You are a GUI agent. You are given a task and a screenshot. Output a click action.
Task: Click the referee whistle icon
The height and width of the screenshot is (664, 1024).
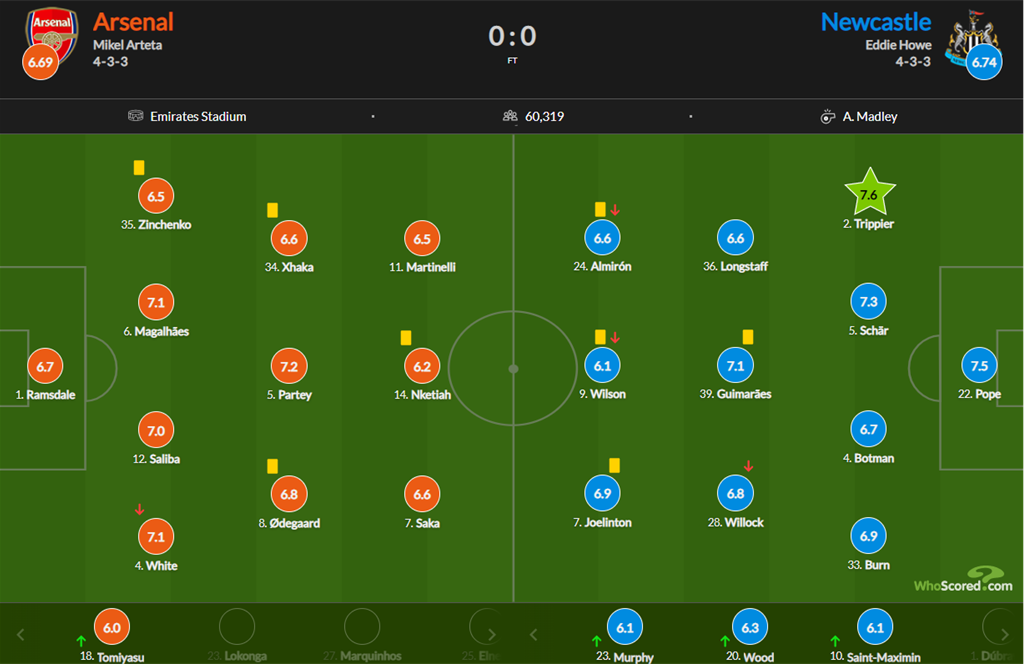pyautogui.click(x=827, y=117)
